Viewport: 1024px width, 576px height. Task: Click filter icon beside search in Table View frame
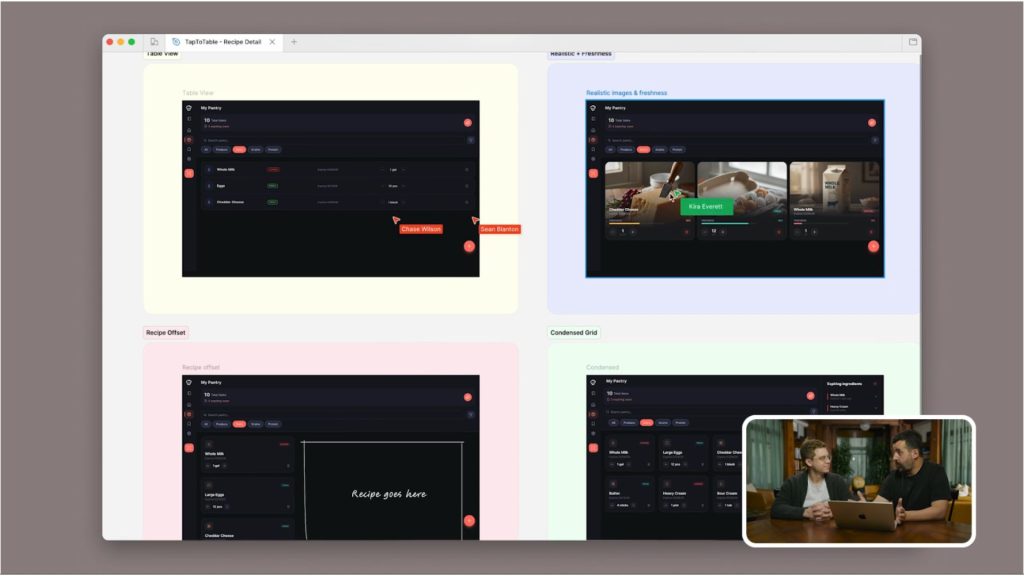tap(470, 140)
